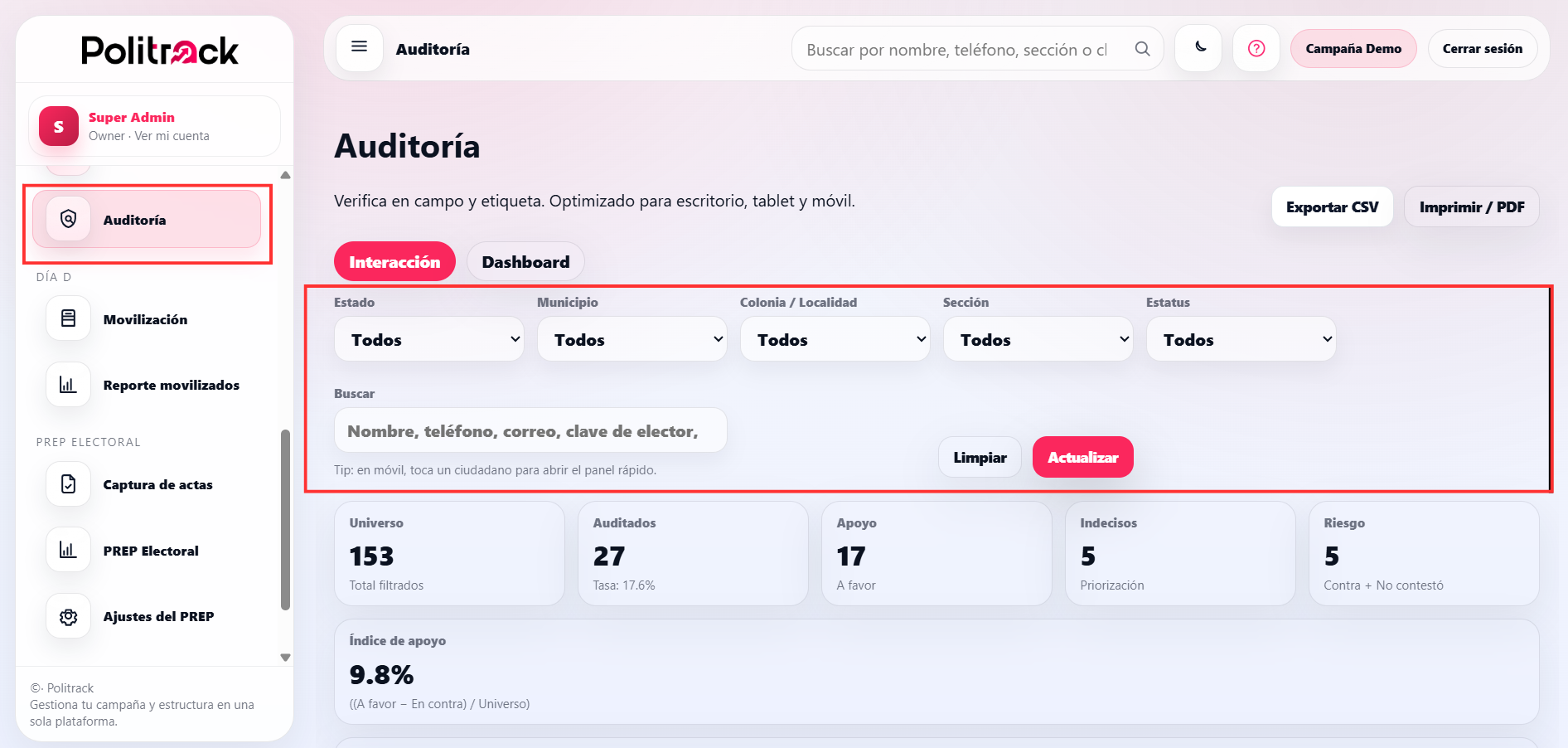The width and height of the screenshot is (1568, 748).
Task: Open the Municipio dropdown
Action: (632, 339)
